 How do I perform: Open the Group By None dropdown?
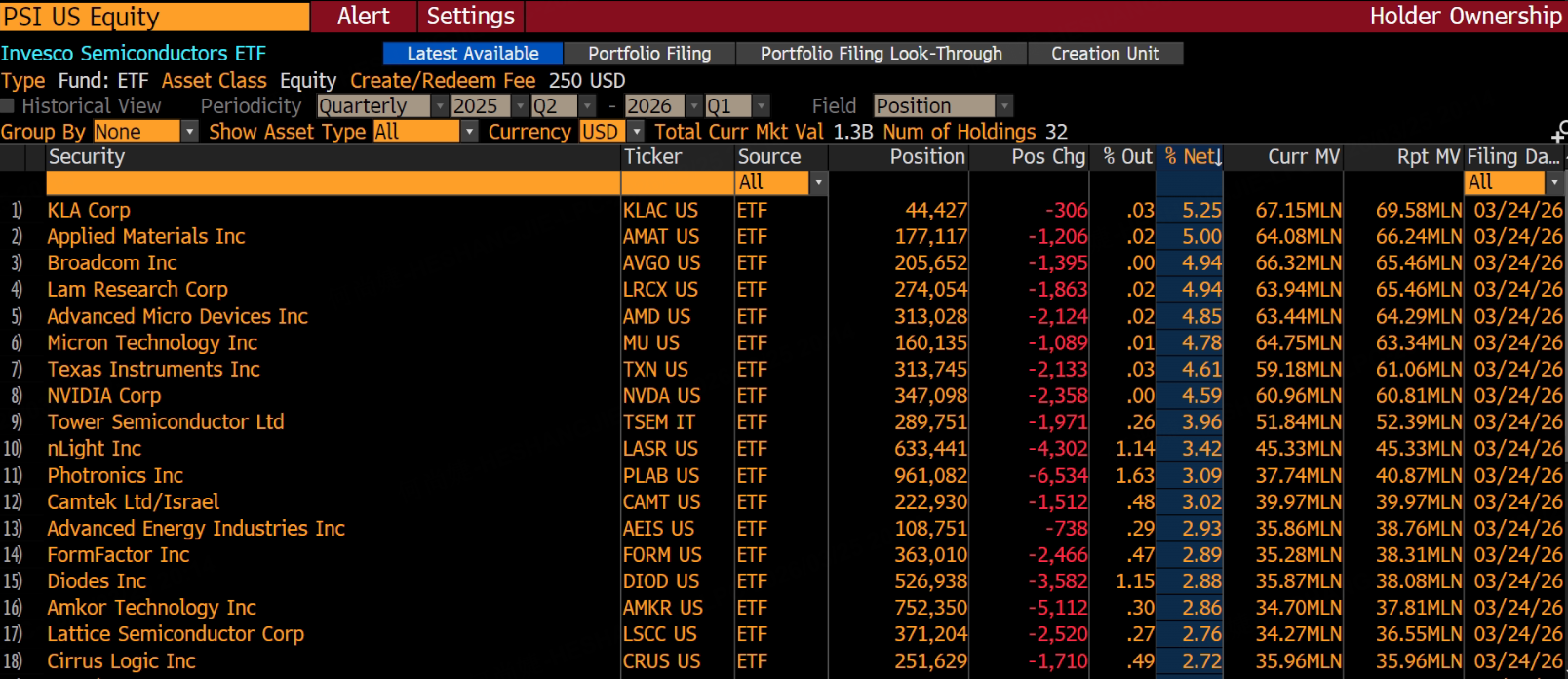click(x=145, y=132)
